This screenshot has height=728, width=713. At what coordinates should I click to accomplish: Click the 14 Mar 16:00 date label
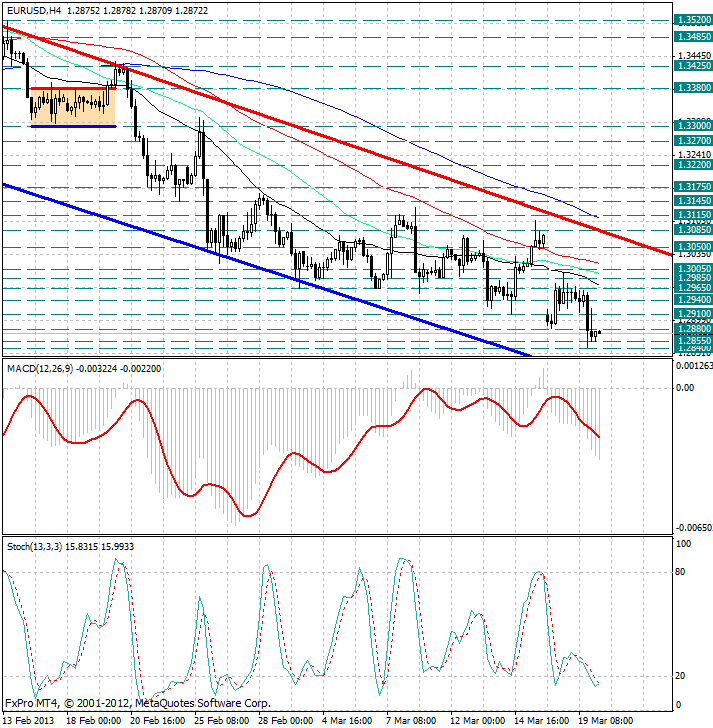(542, 720)
